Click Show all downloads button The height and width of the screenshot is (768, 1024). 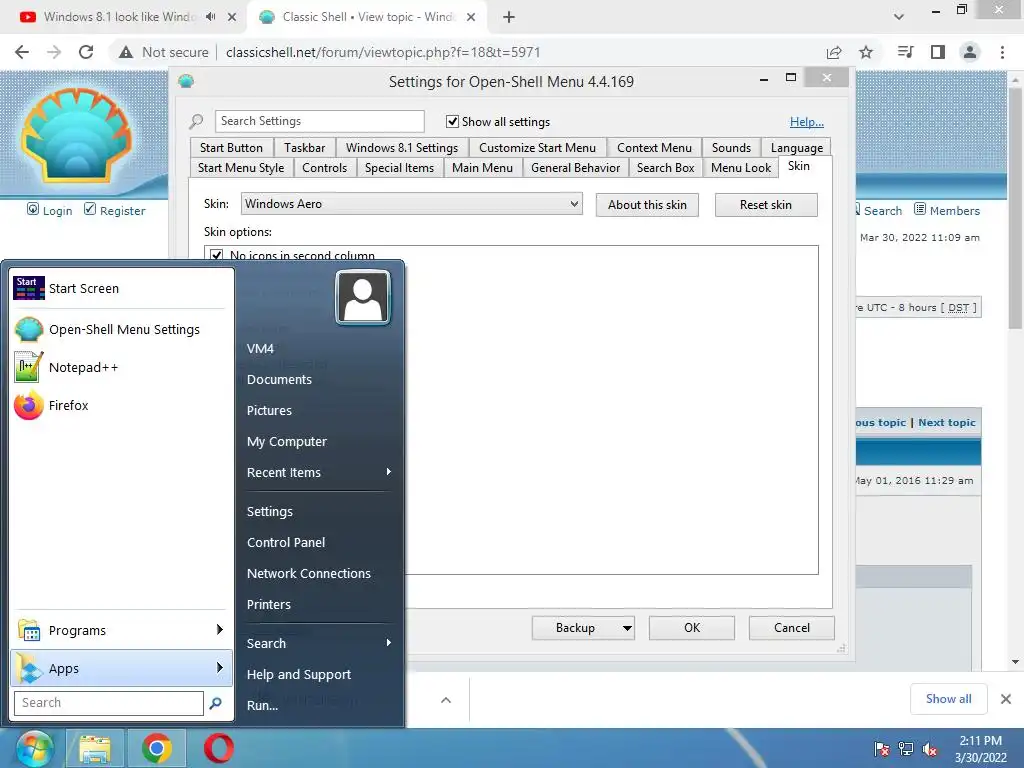point(948,699)
